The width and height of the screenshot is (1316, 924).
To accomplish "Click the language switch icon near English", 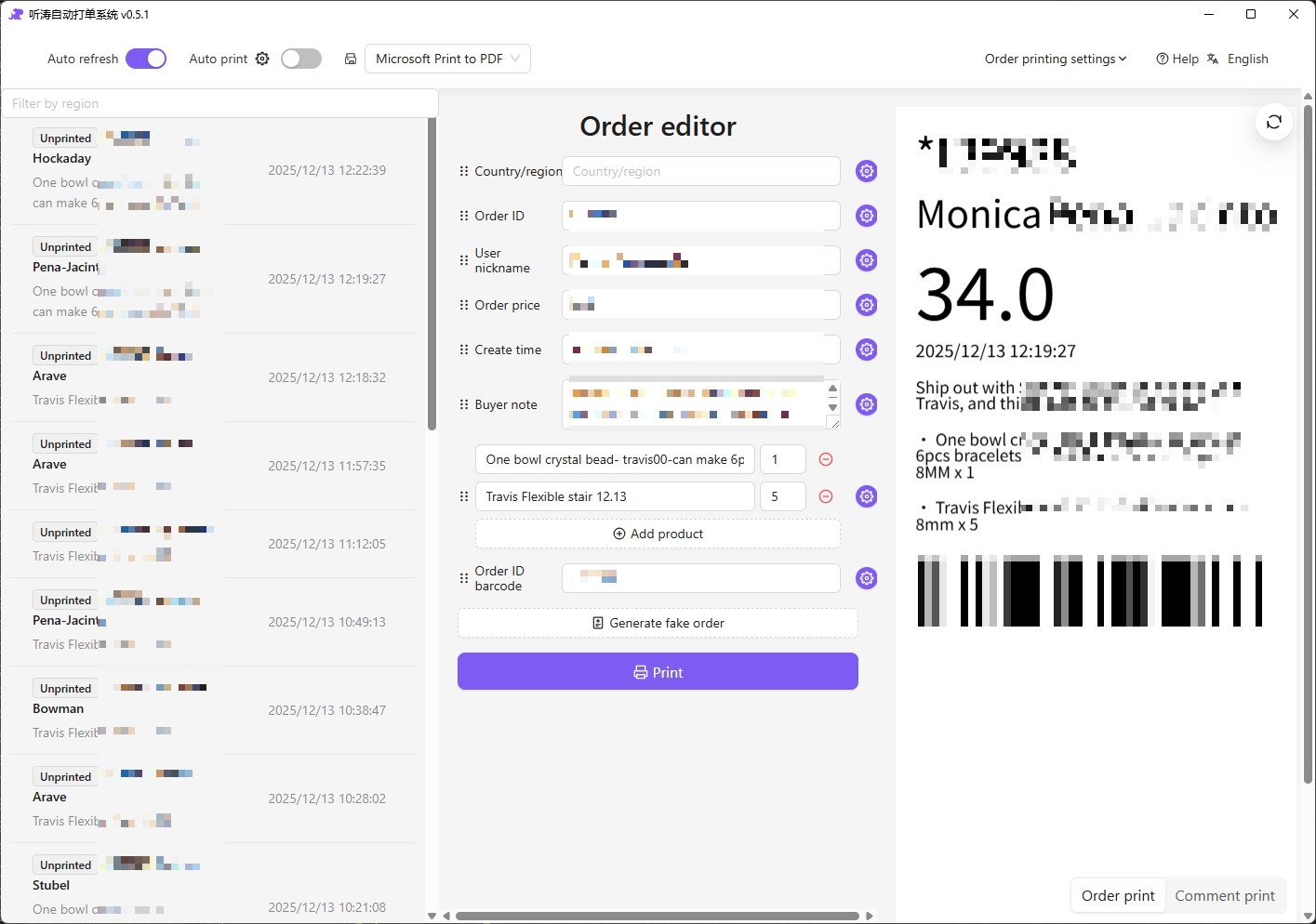I will 1212,58.
